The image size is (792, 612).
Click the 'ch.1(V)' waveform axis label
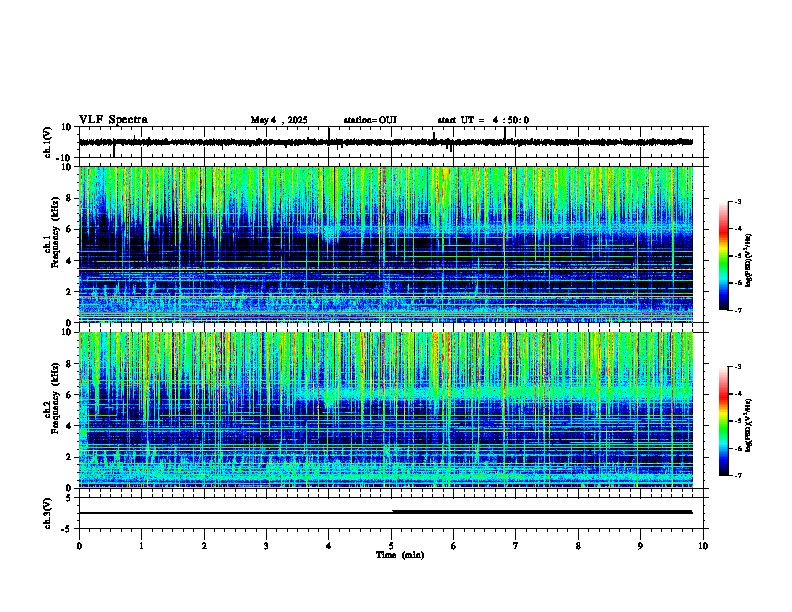[x=48, y=142]
